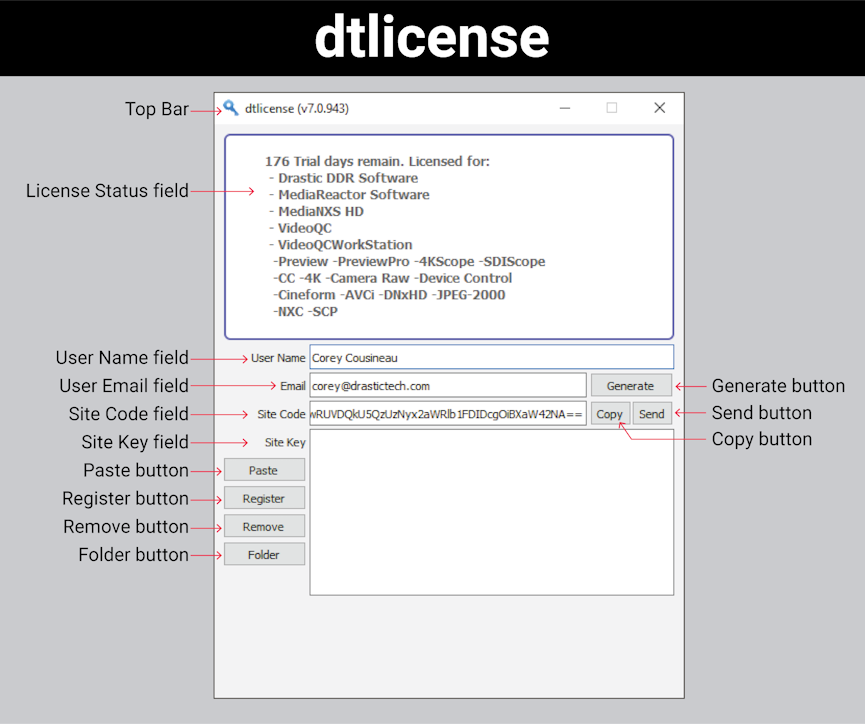Click into the Email input field
This screenshot has width=865, height=724.
tap(448, 386)
